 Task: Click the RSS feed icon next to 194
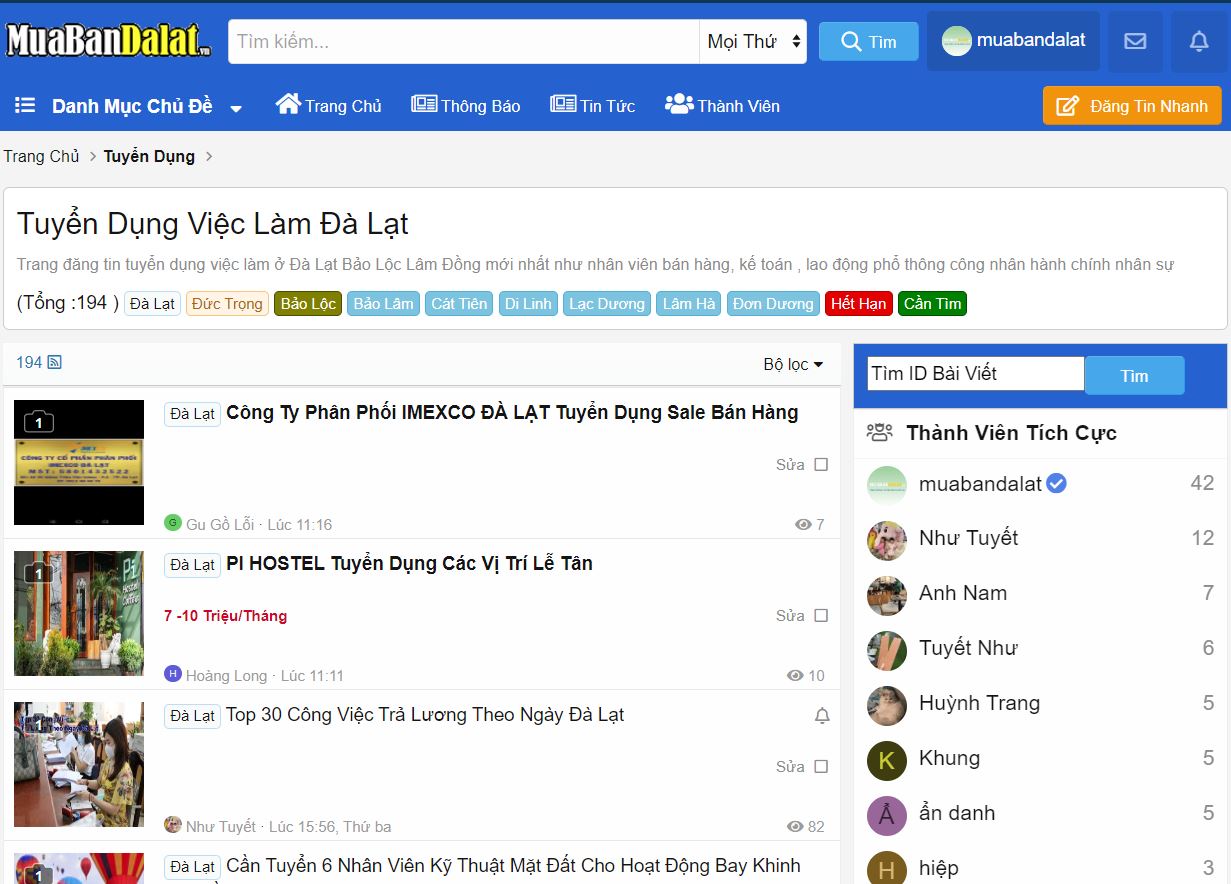point(54,362)
